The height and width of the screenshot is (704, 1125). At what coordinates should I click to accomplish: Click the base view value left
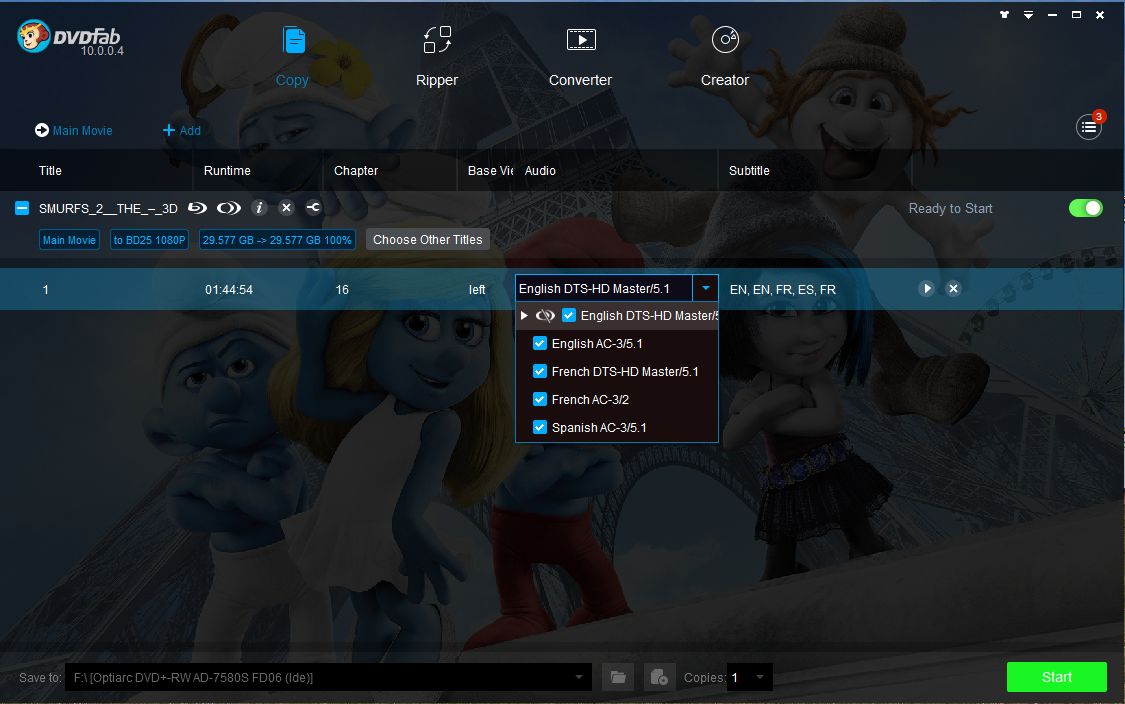tap(477, 290)
